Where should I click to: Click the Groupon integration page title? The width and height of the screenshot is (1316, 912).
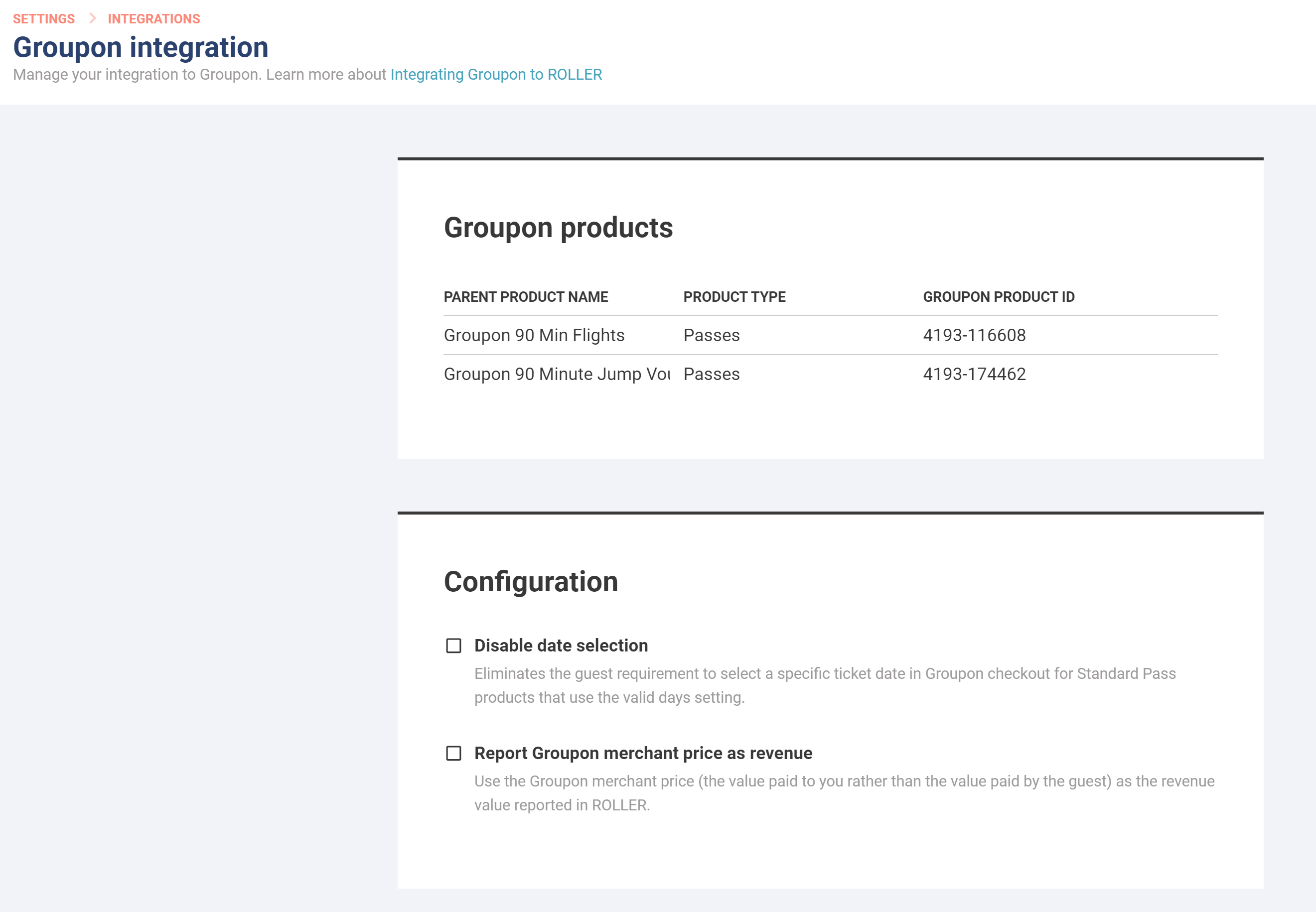tap(141, 47)
